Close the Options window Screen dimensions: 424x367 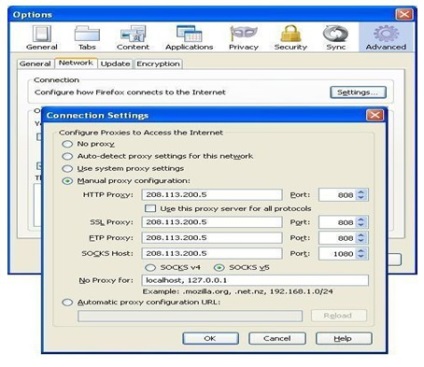click(x=404, y=14)
